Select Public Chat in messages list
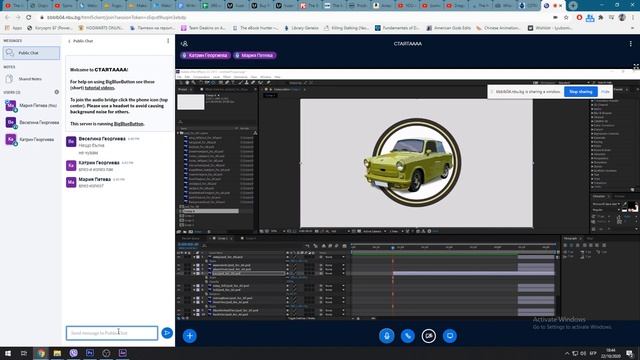The image size is (640, 360). (31, 53)
